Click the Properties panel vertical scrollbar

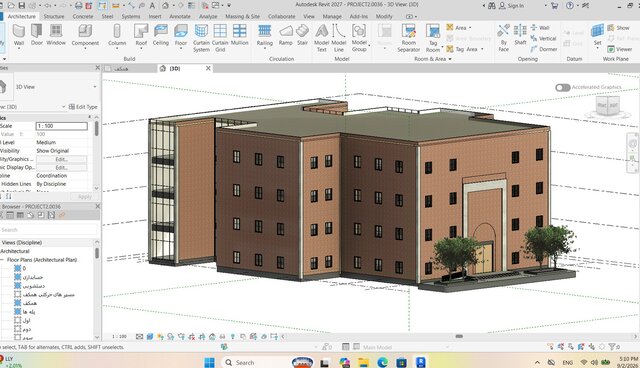(97, 128)
